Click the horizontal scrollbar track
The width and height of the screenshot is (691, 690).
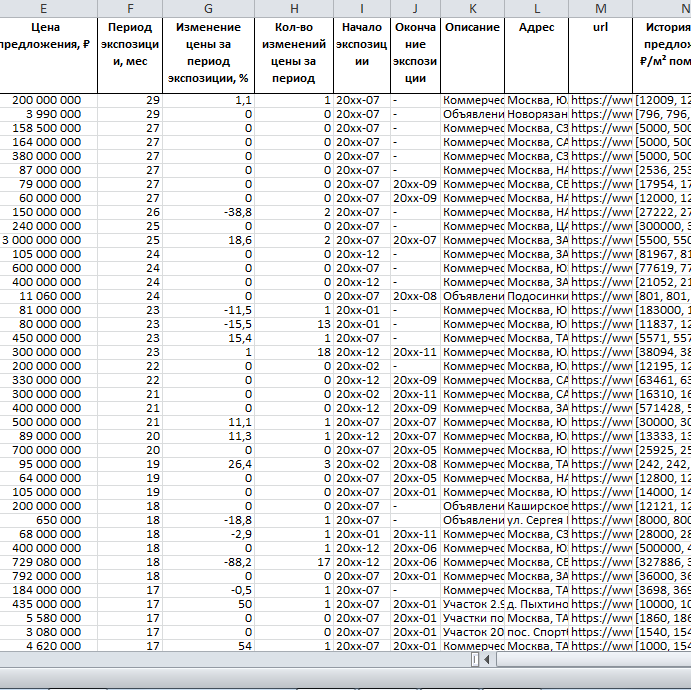point(593,660)
